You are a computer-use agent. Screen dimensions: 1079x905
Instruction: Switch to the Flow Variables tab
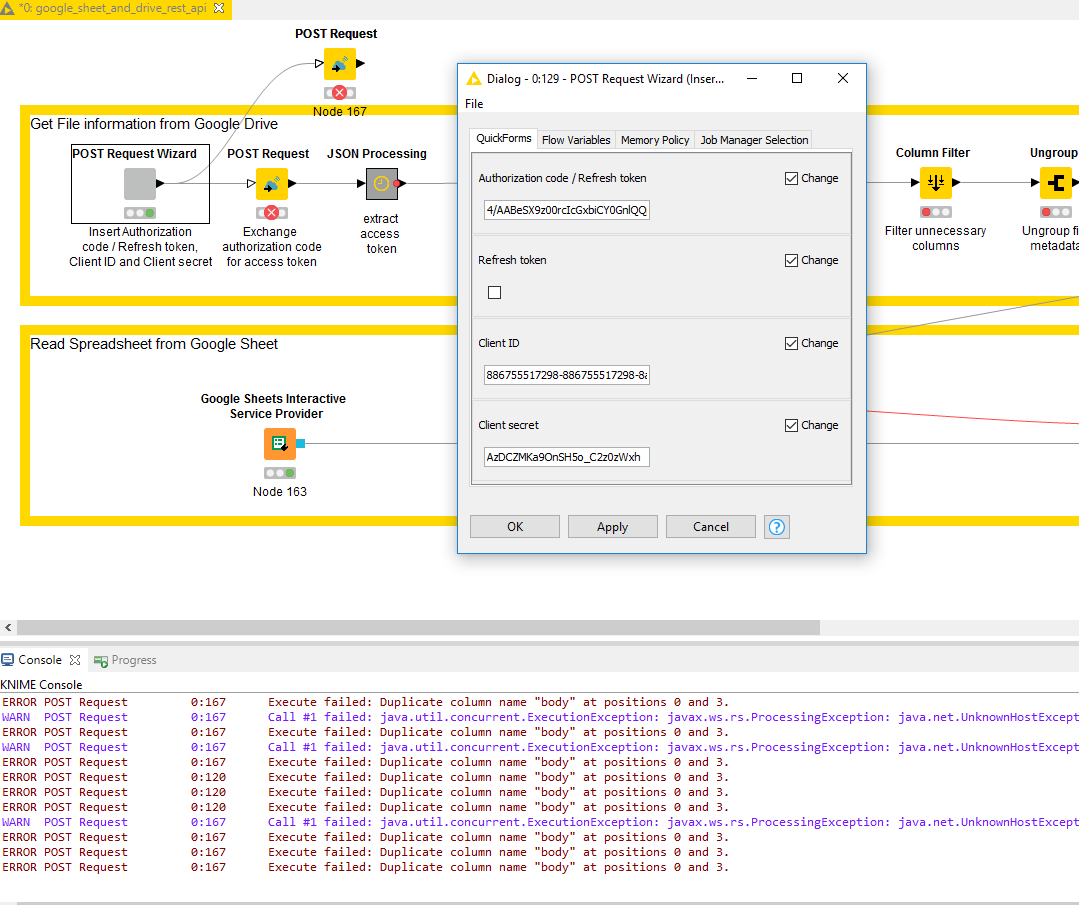point(576,140)
